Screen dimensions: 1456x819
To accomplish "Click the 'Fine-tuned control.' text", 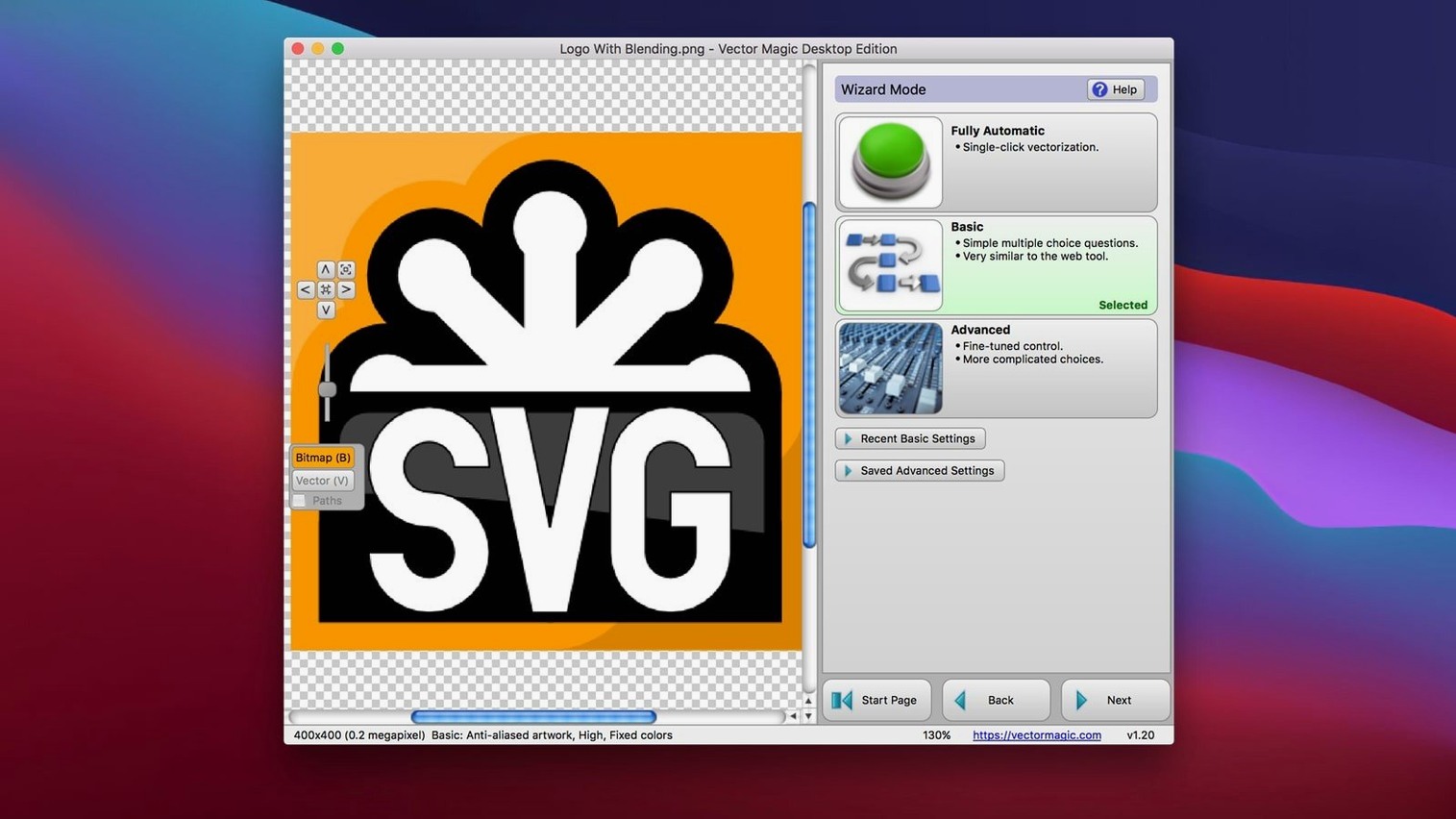I will coord(1012,346).
